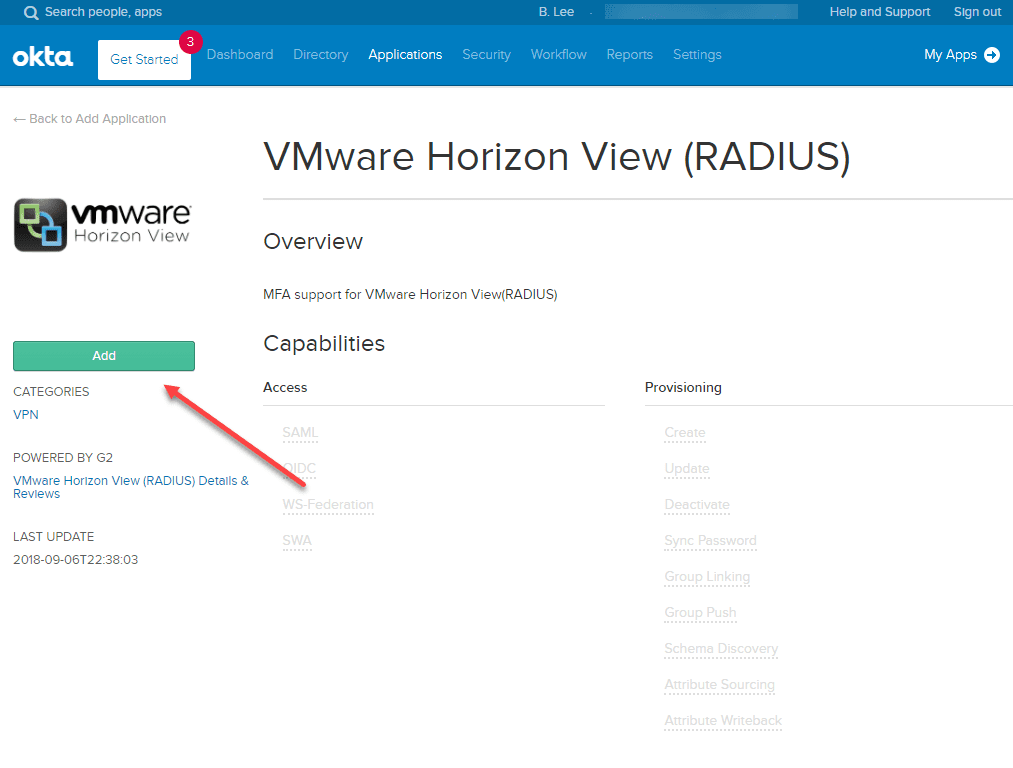
Task: Click the MFA support overview description
Action: tap(410, 295)
